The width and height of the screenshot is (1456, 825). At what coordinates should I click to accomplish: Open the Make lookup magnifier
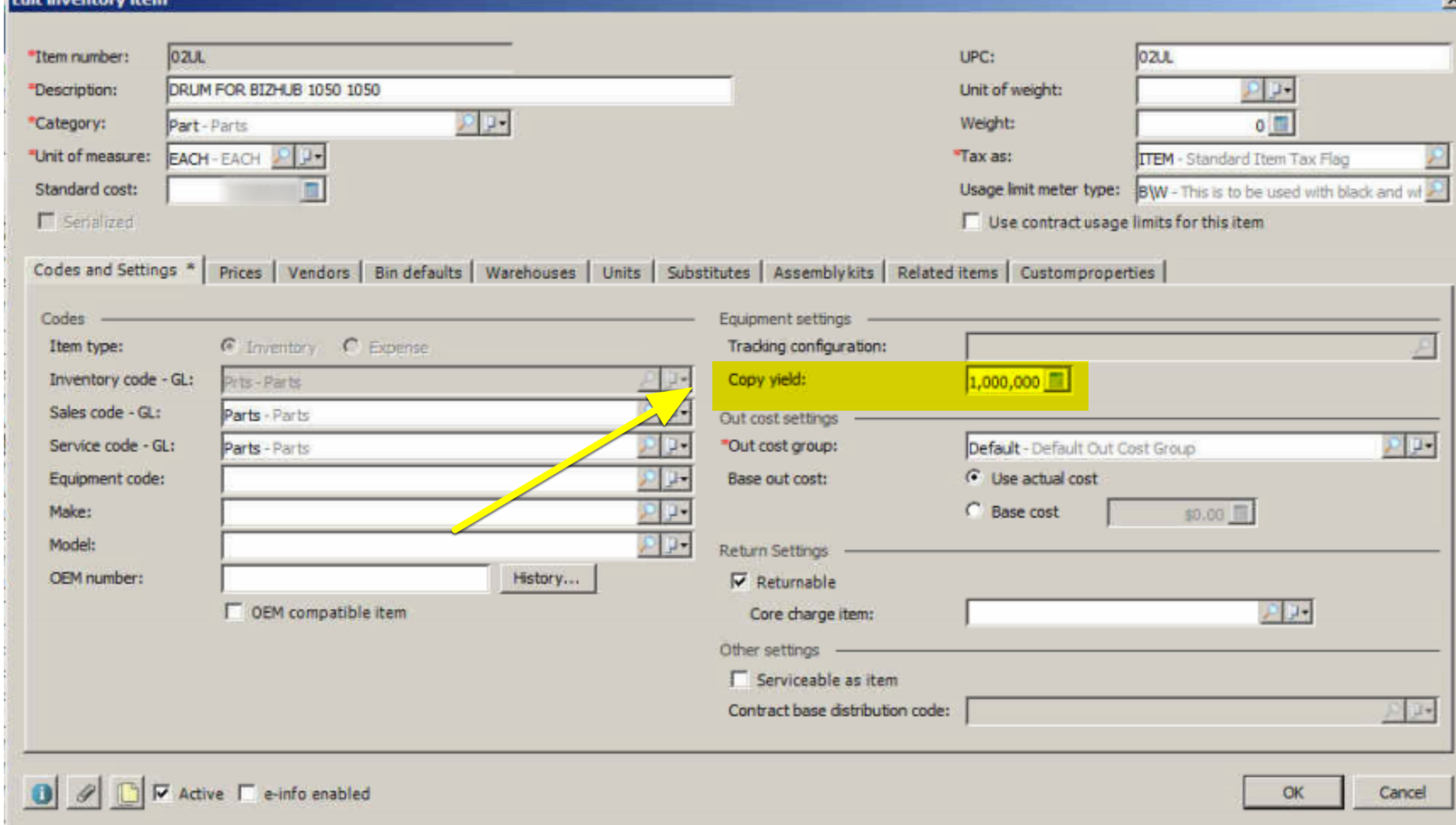(x=648, y=512)
